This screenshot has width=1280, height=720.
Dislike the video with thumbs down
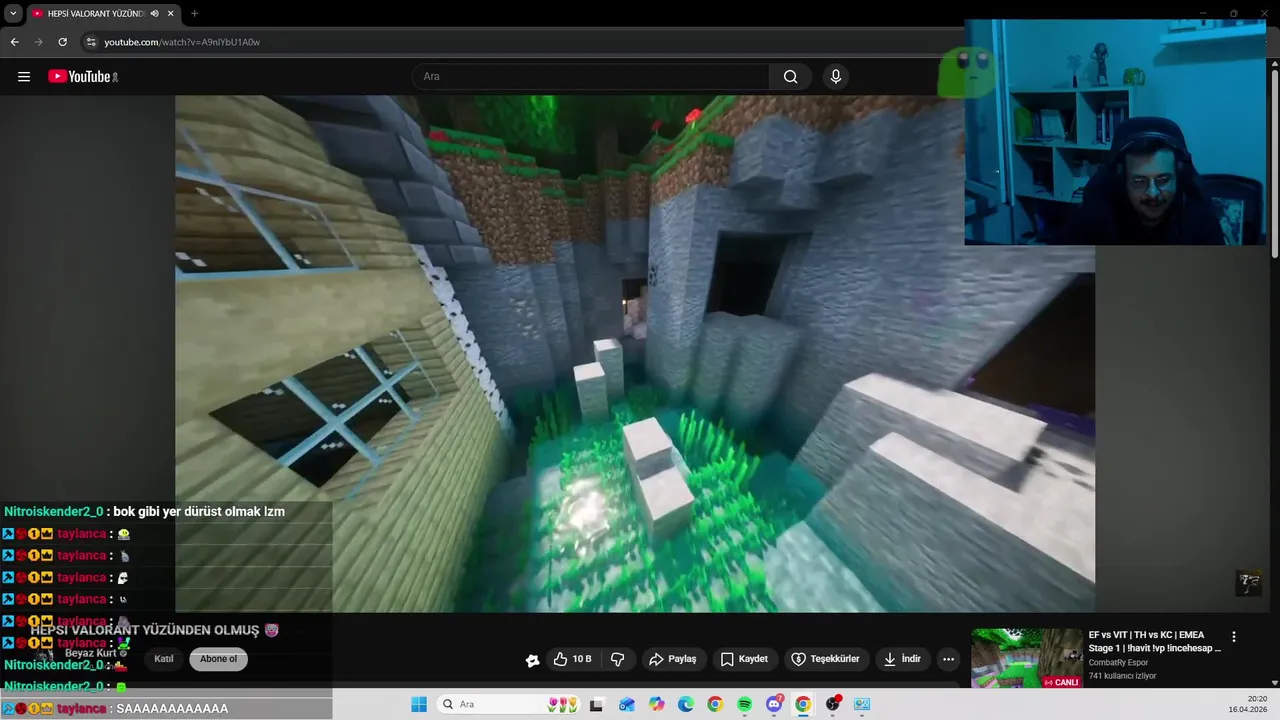pyautogui.click(x=618, y=659)
